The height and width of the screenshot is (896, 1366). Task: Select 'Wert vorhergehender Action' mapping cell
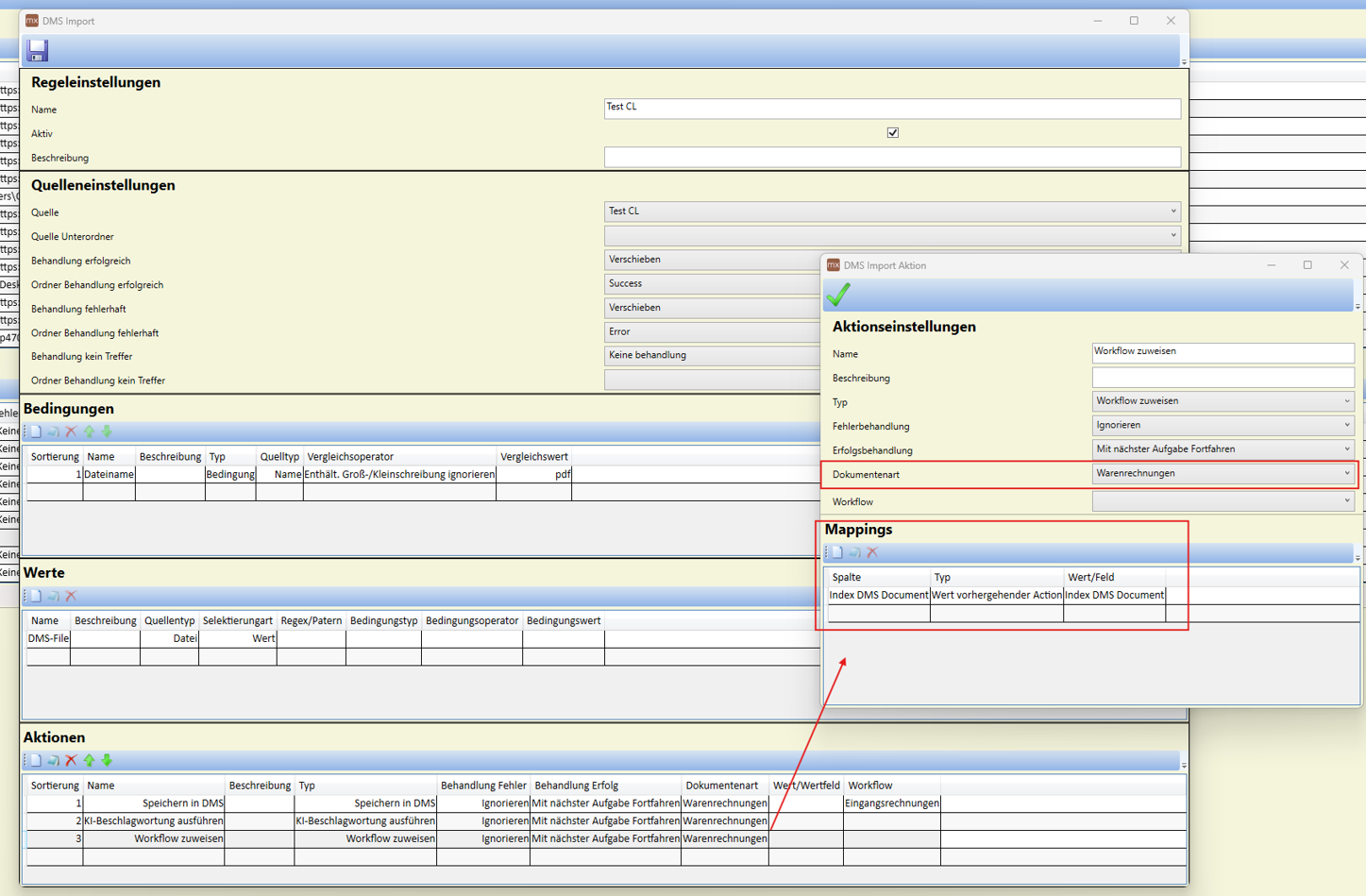tap(997, 595)
